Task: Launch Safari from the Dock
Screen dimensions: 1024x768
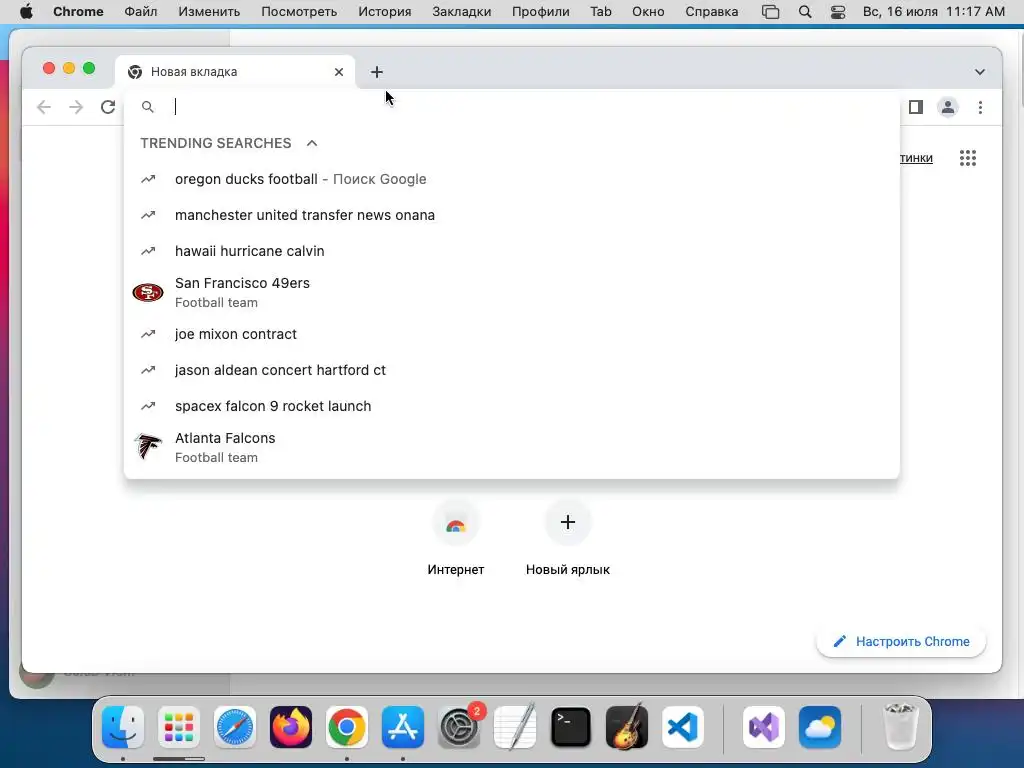Action: tap(234, 726)
